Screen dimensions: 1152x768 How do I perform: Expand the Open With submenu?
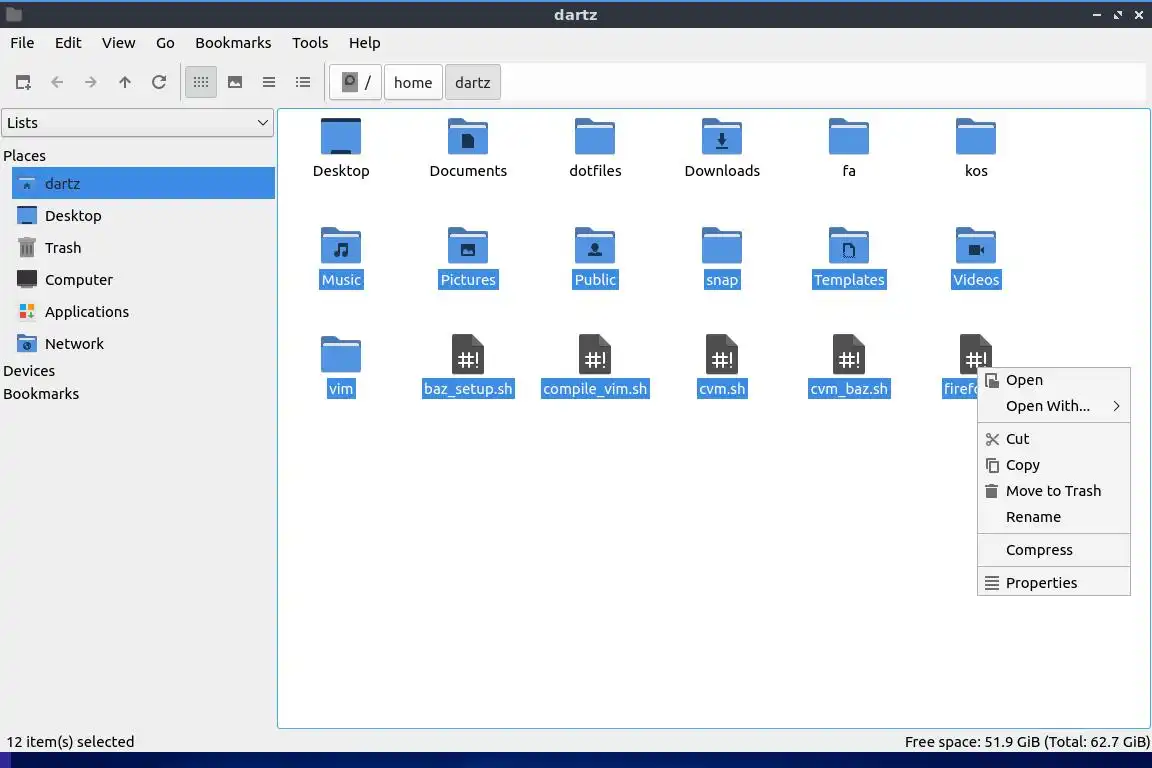[x=1054, y=406]
